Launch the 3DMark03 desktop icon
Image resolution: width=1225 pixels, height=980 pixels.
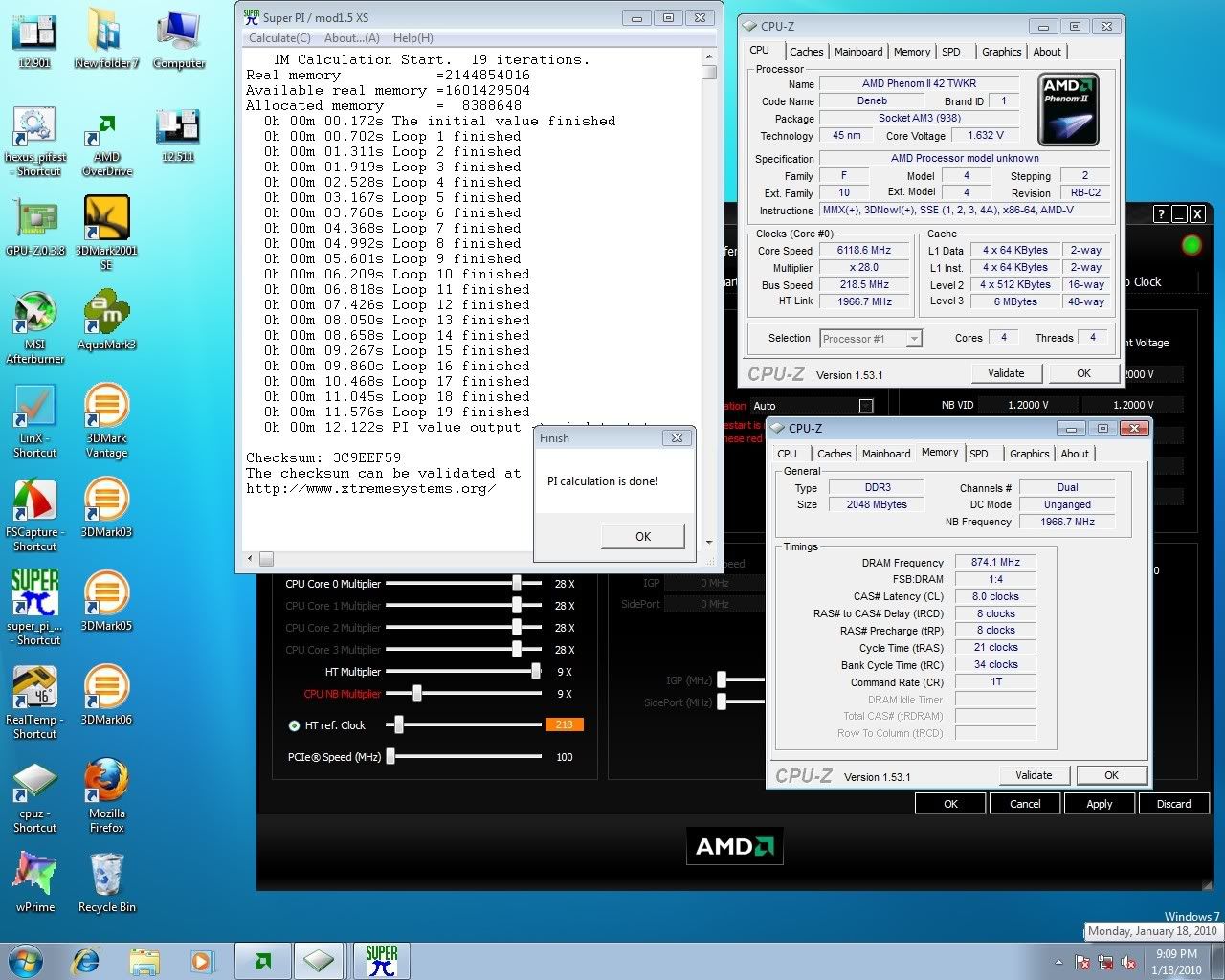point(106,508)
